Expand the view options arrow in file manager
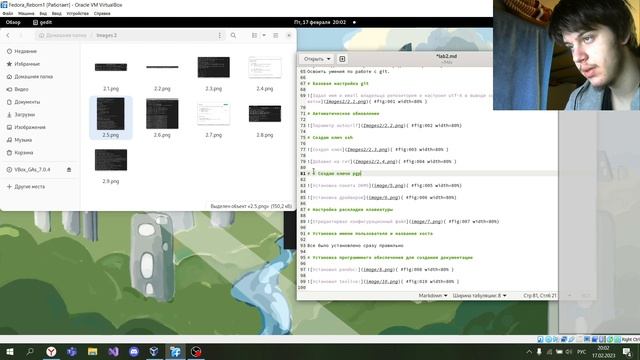This screenshot has height=360, width=640. 264,36
